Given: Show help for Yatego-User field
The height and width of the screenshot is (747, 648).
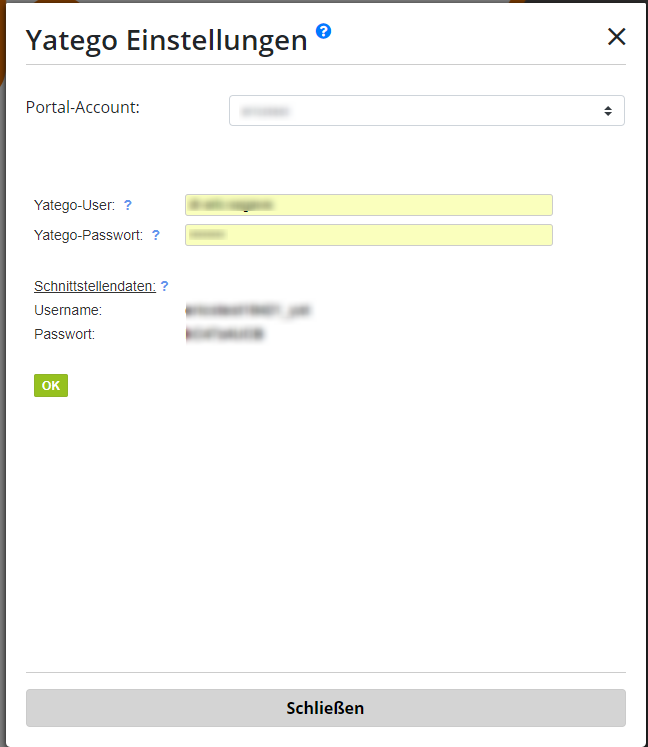Looking at the screenshot, I should [128, 205].
